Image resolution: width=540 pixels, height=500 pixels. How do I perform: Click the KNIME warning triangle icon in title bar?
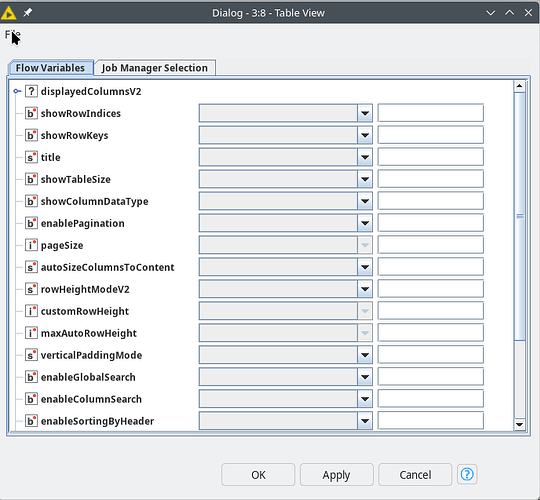click(x=8, y=13)
